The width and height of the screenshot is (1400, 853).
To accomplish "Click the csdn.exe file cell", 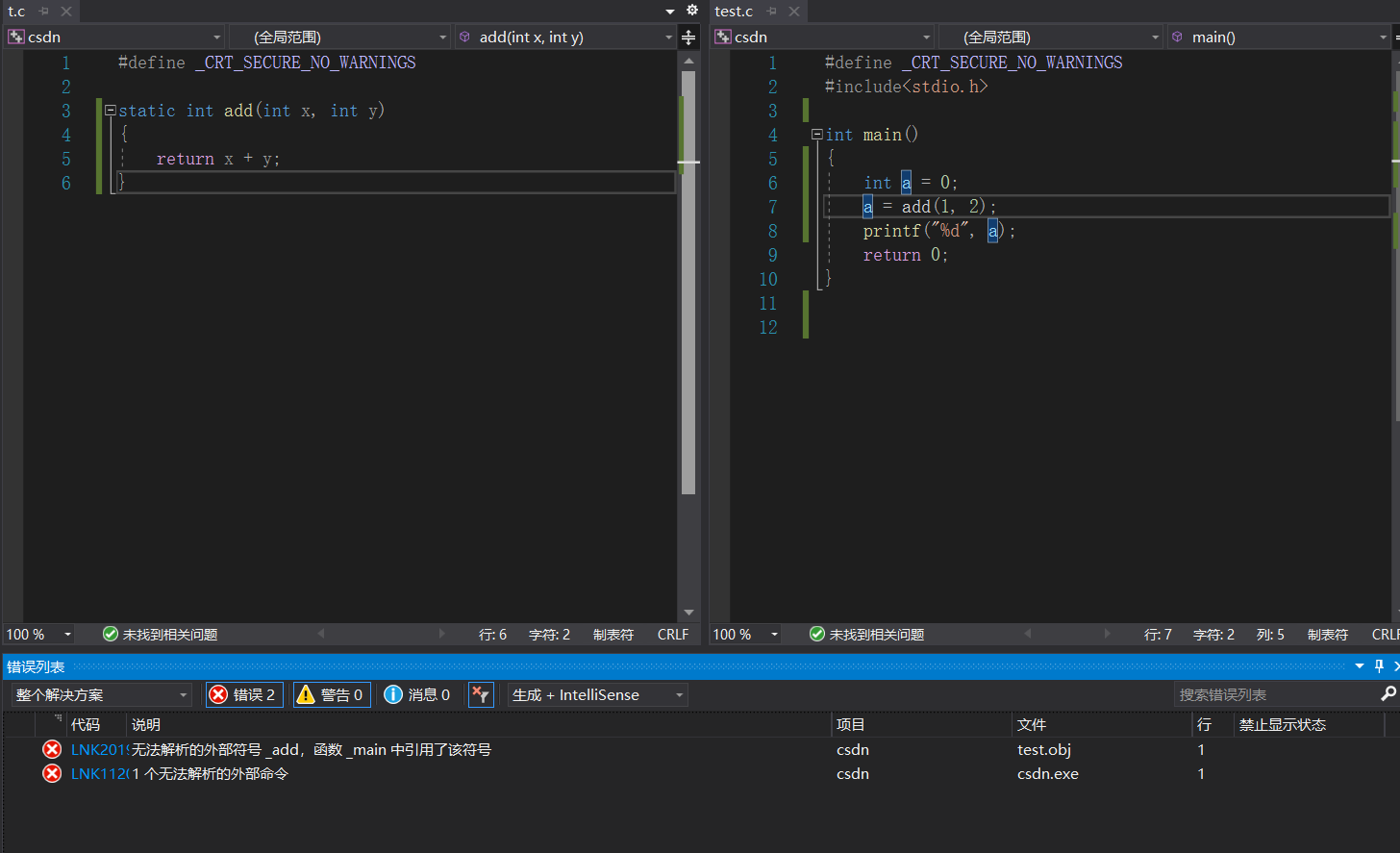I will click(1048, 773).
